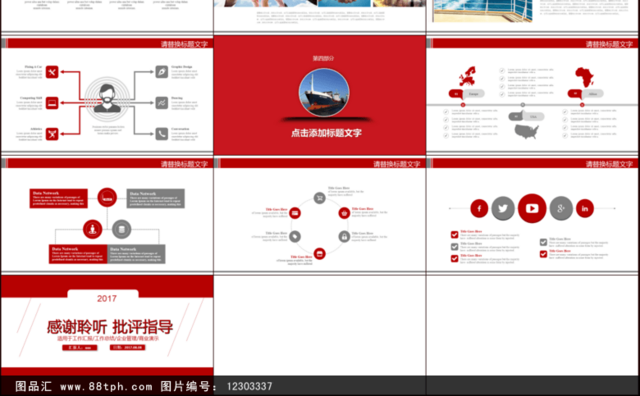Click the red Facebook circle icon
Screen dimensions: 640x396
479,208
